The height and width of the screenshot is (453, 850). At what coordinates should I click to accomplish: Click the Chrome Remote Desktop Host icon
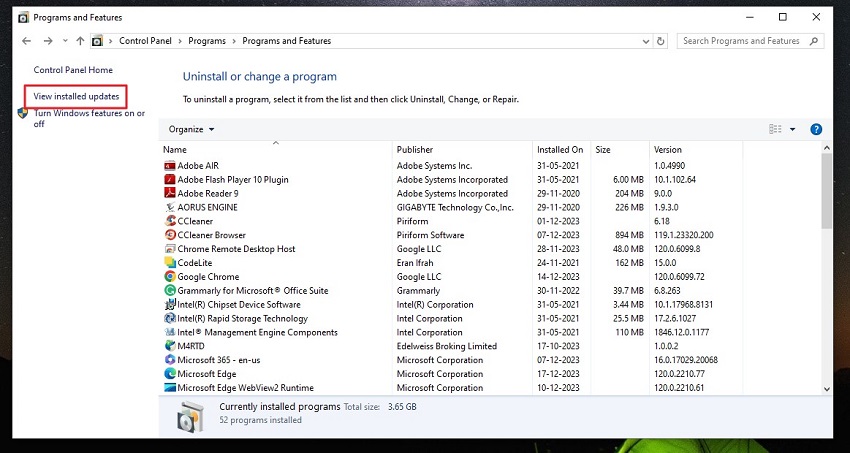[170, 249]
